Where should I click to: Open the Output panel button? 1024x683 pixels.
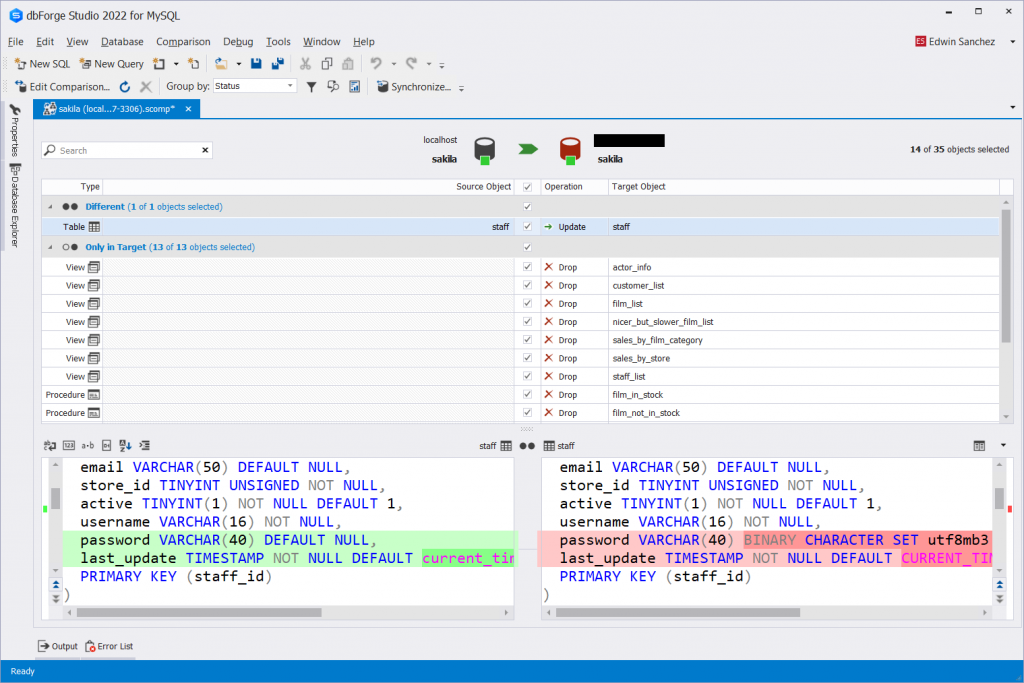click(x=57, y=646)
